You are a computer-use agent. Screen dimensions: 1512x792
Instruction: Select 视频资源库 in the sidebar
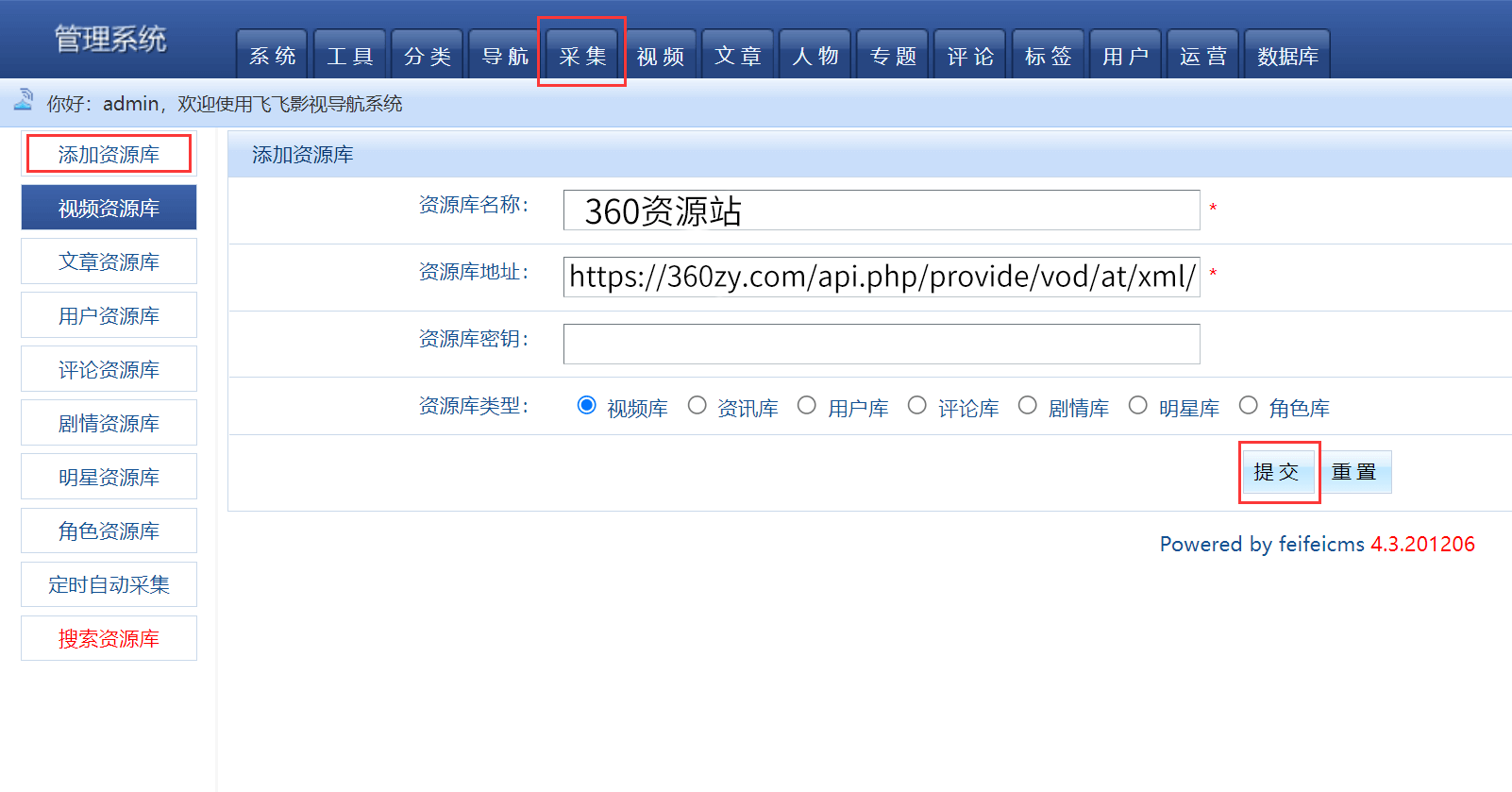point(109,208)
